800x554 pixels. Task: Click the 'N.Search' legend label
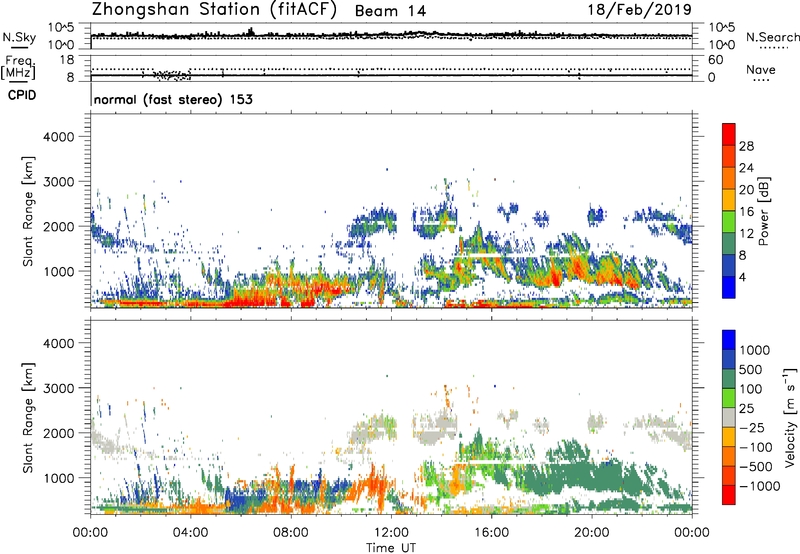[x=772, y=37]
